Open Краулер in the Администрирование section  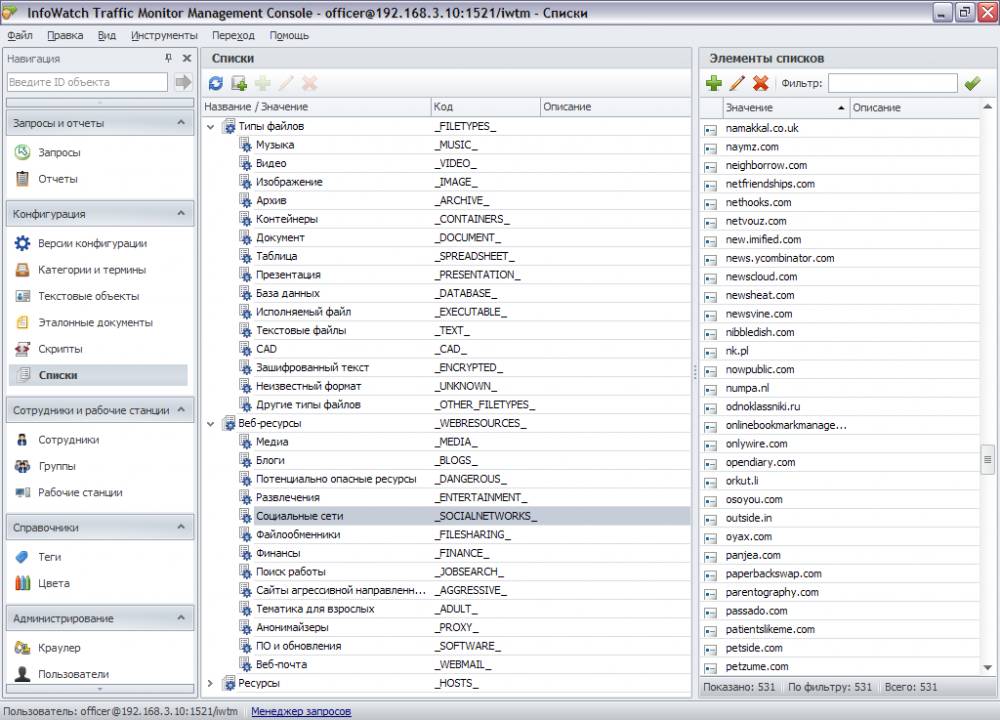click(x=59, y=648)
